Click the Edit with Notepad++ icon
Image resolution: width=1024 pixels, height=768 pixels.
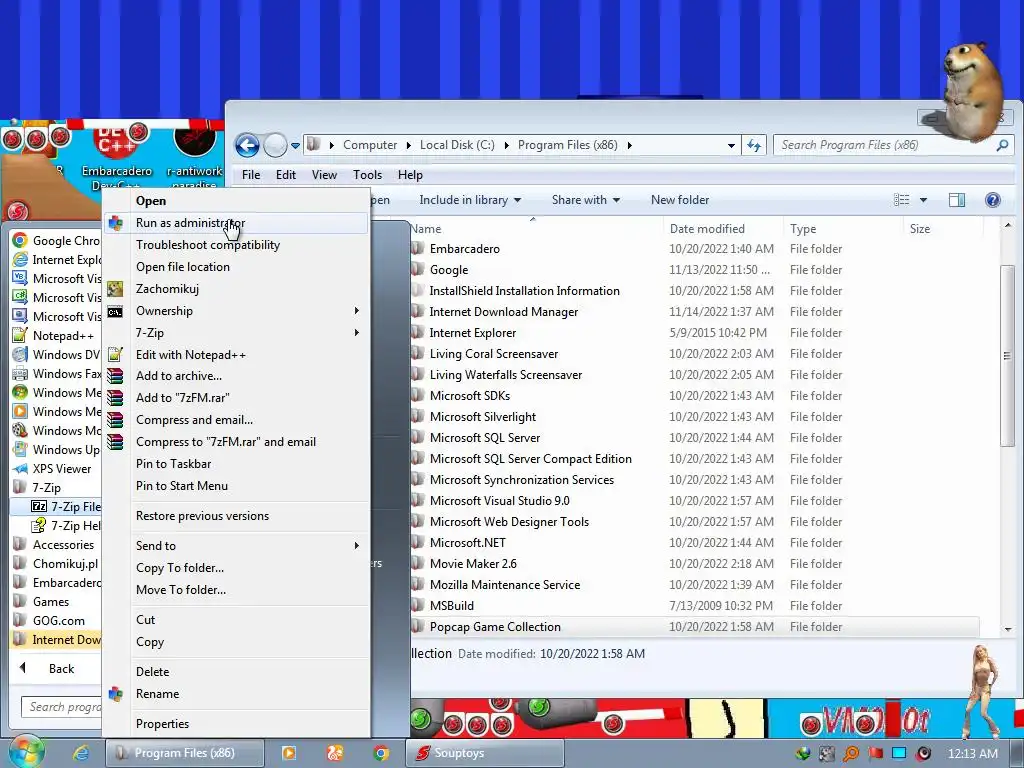point(115,355)
